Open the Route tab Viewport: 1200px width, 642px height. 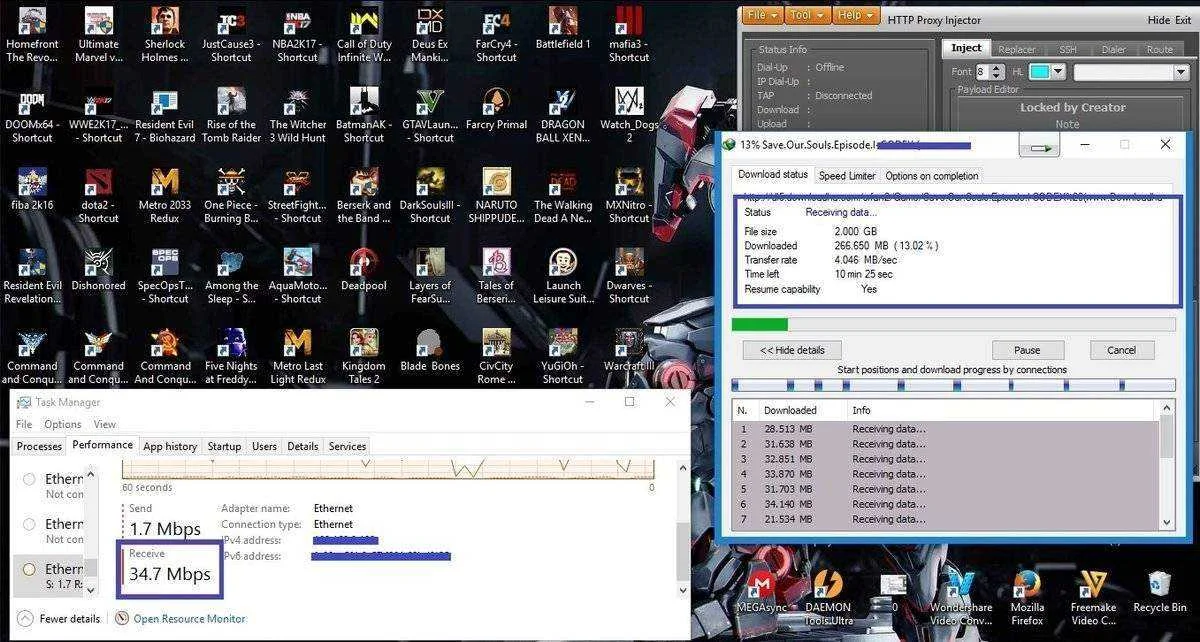pyautogui.click(x=1160, y=49)
